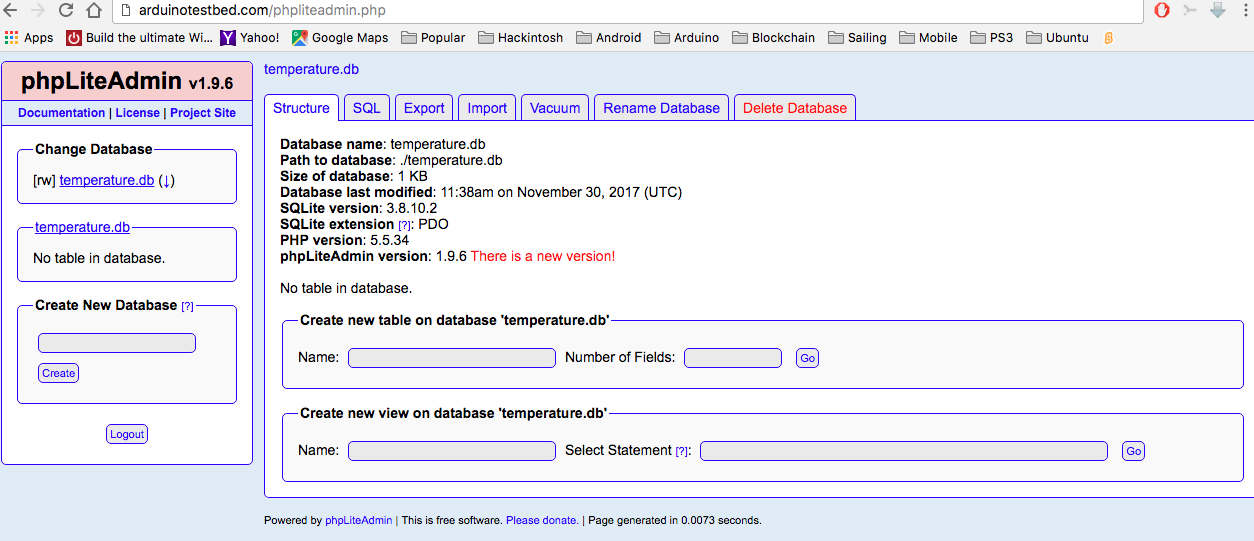
Task: Open the Rename Database tab
Action: (661, 108)
